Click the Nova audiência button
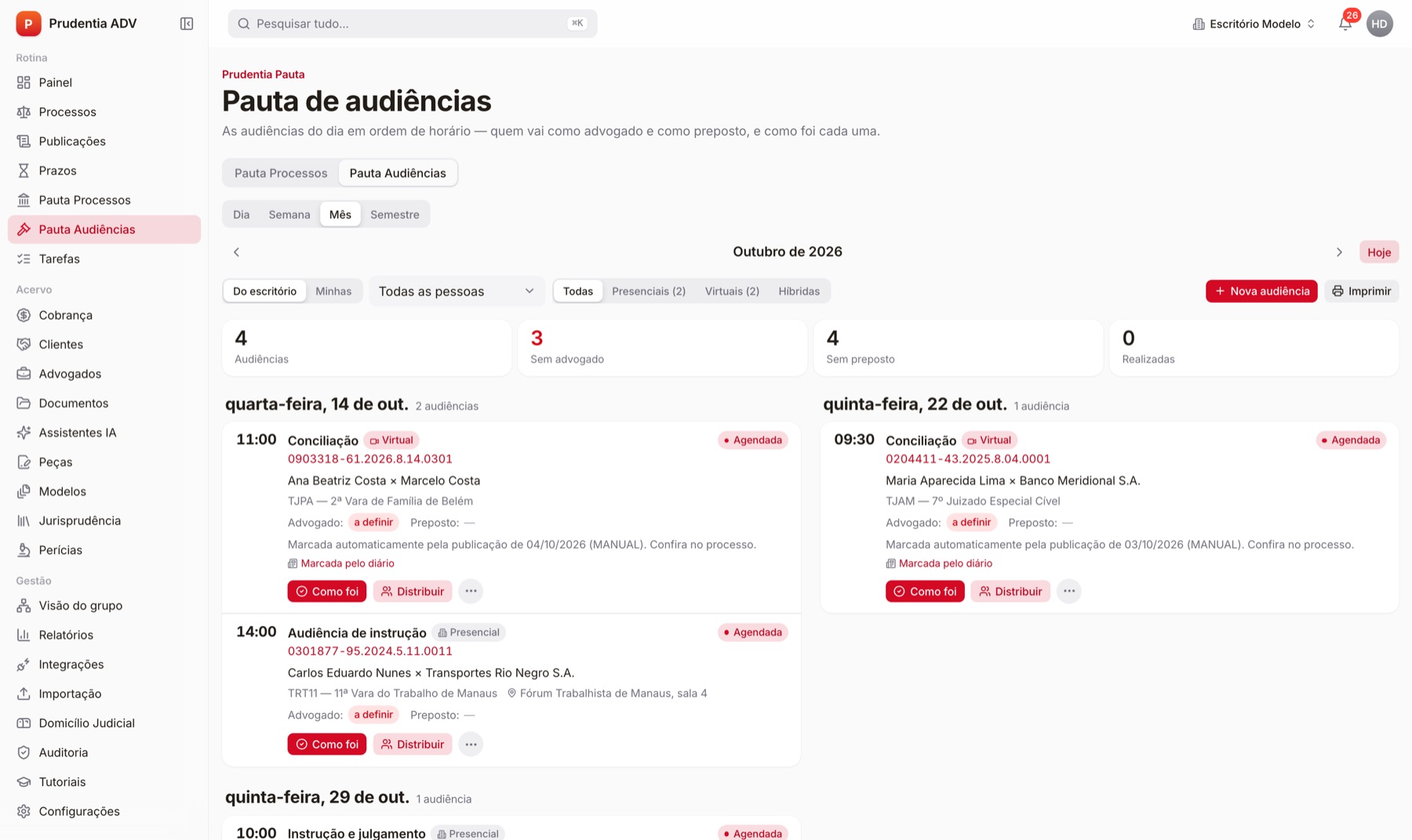The height and width of the screenshot is (840, 1412). point(1261,291)
